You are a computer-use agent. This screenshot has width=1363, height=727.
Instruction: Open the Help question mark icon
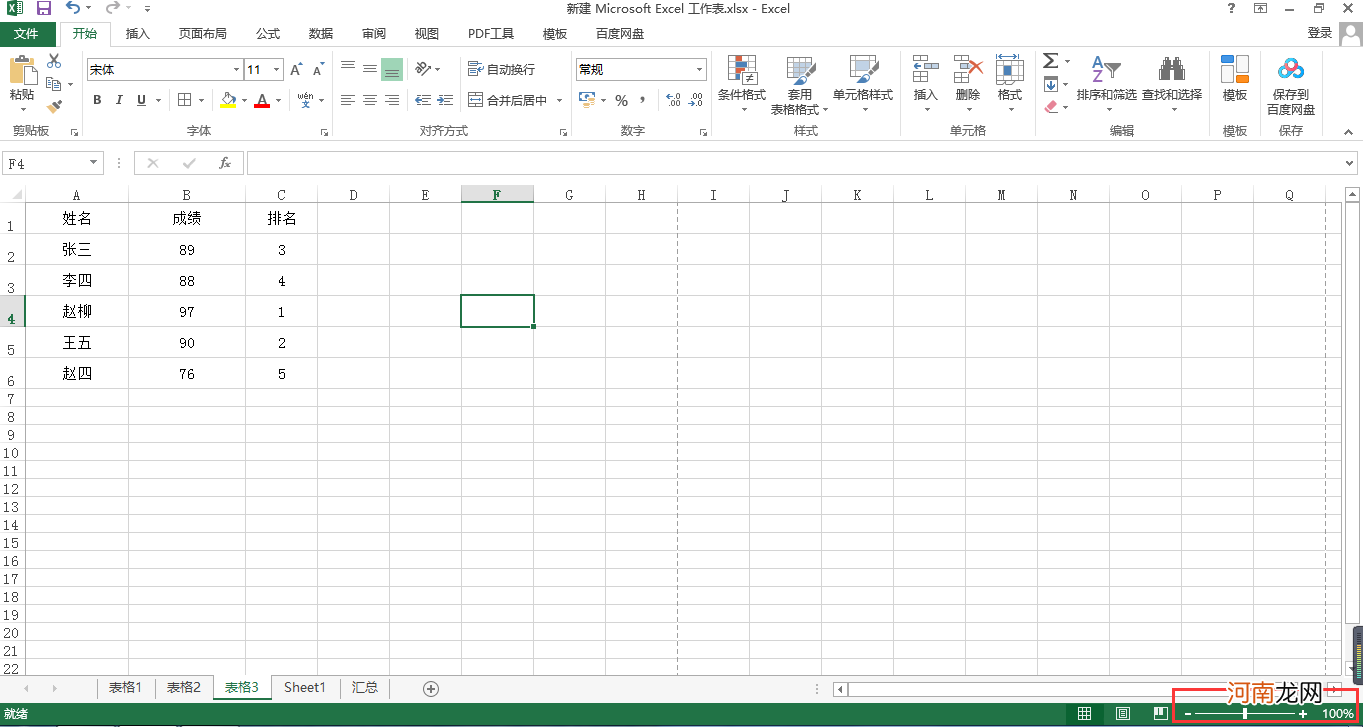(1231, 9)
